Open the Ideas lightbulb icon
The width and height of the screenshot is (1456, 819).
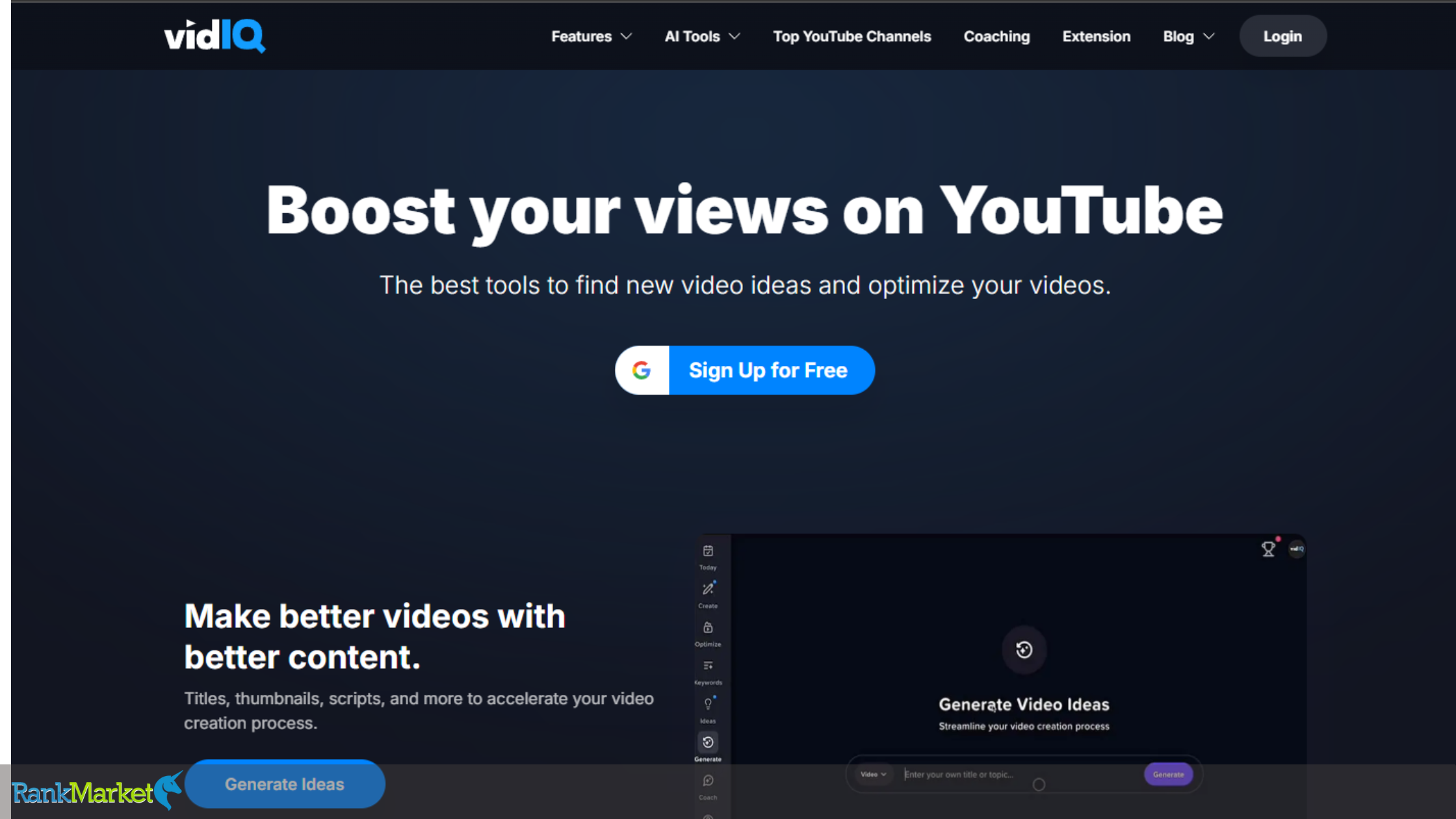[708, 705]
